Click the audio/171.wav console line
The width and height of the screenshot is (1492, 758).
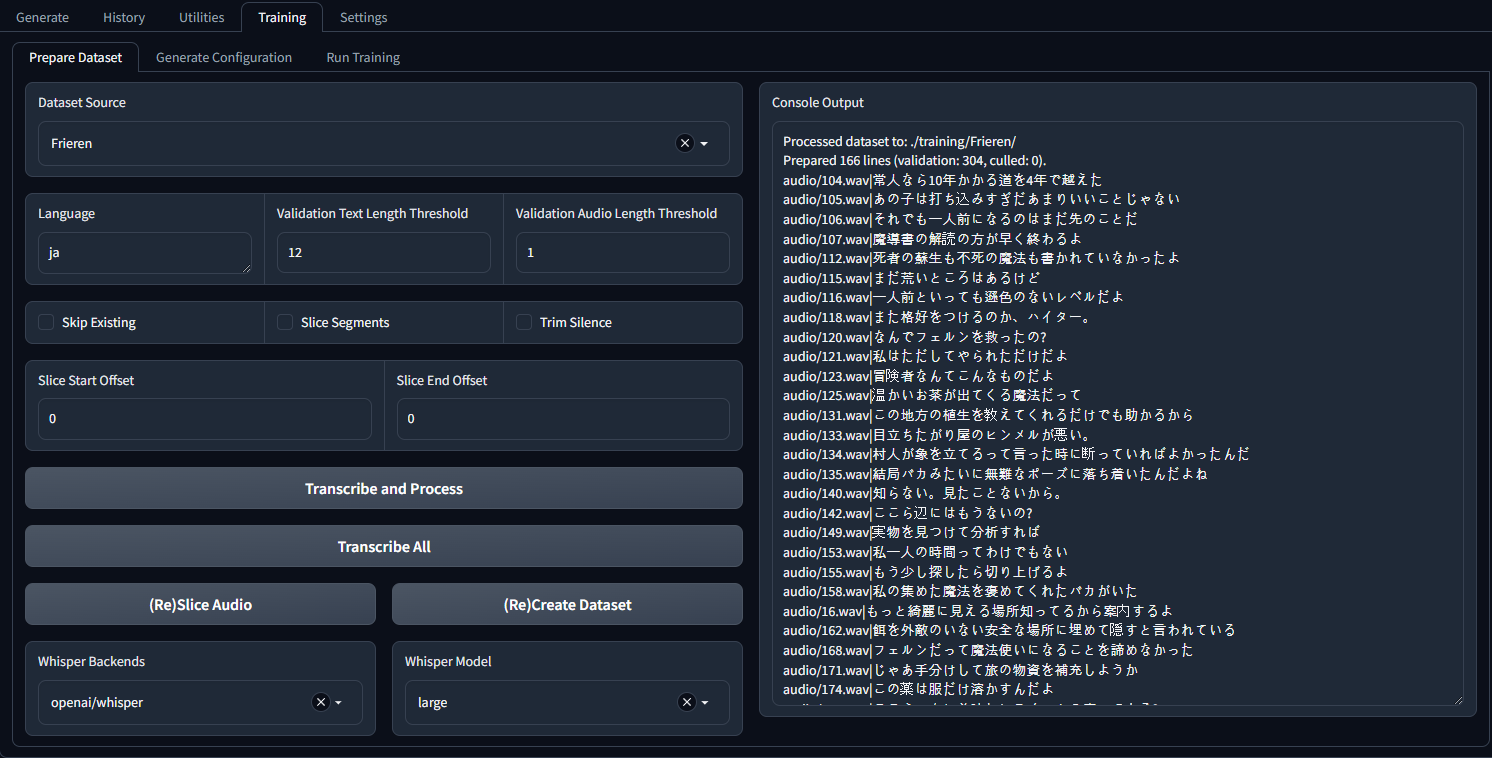point(960,670)
